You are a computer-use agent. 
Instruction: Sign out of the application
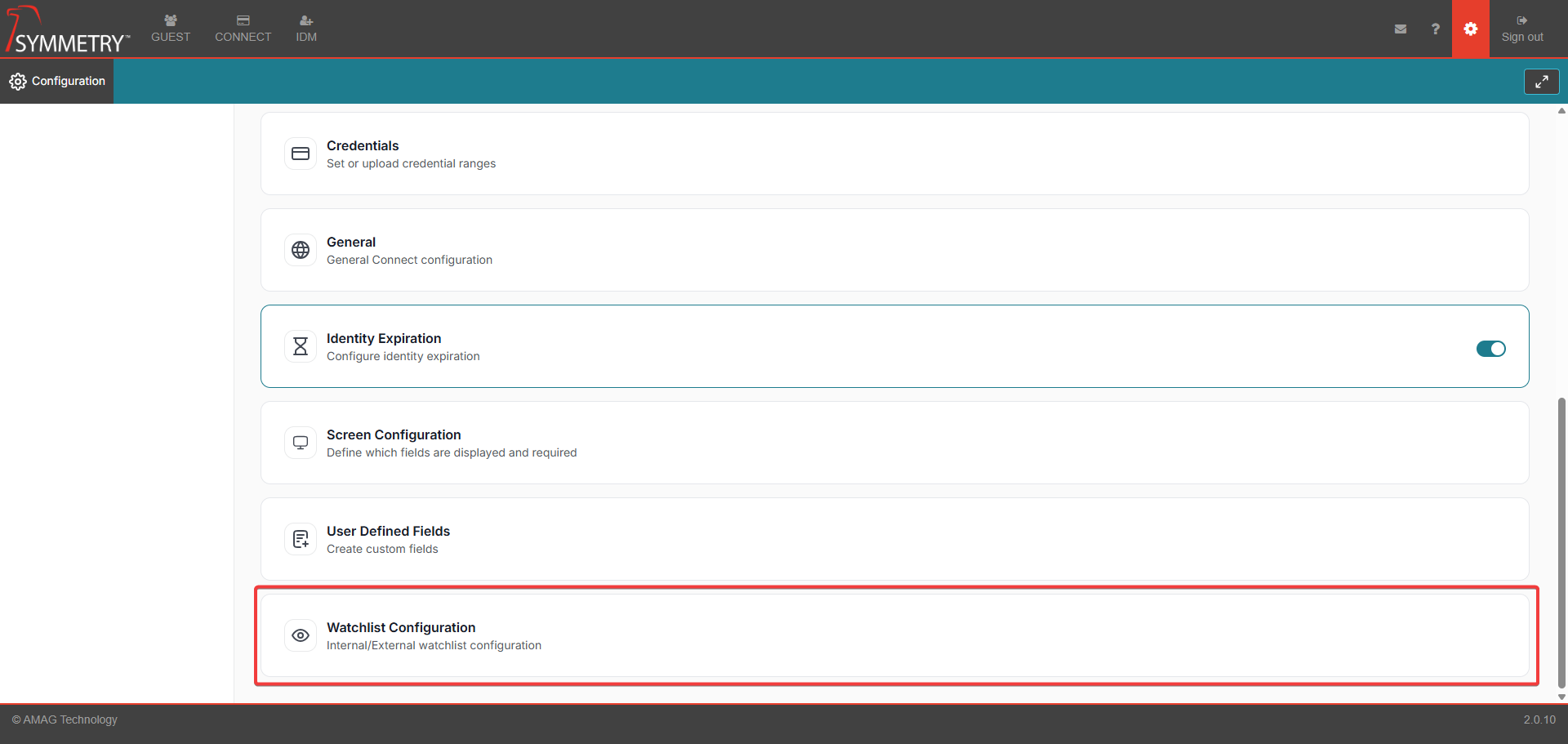(1521, 29)
